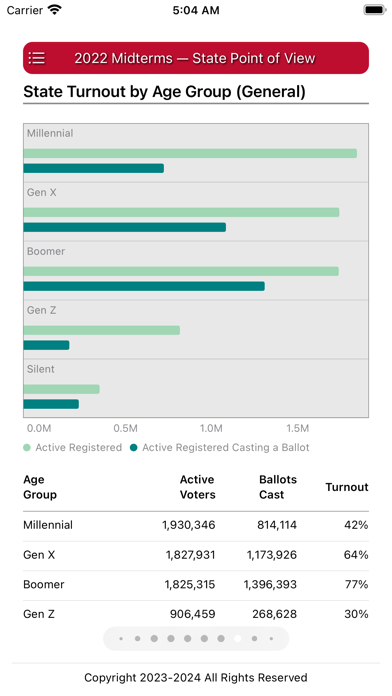392x696 pixels.
Task: Jump to the first page indicator dot
Action: (x=121, y=639)
